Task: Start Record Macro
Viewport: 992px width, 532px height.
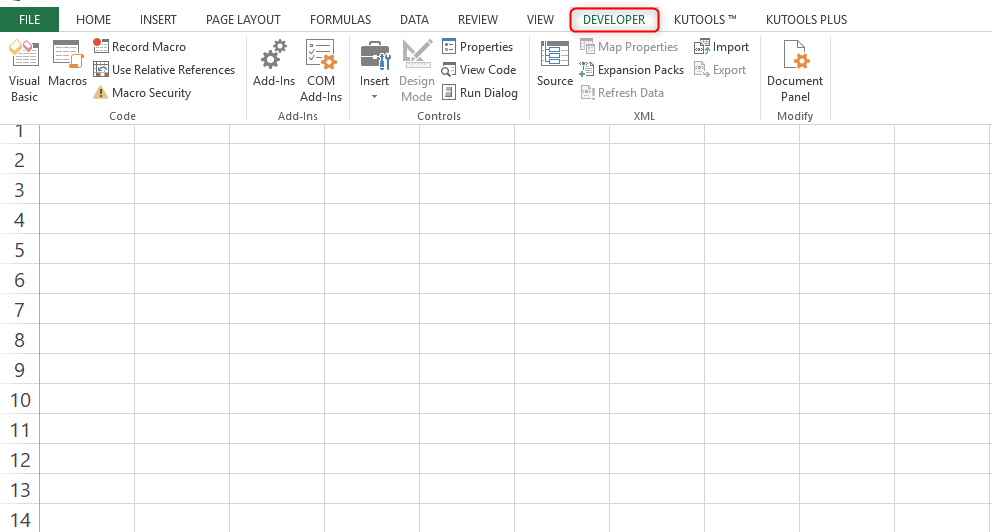Action: (x=139, y=47)
